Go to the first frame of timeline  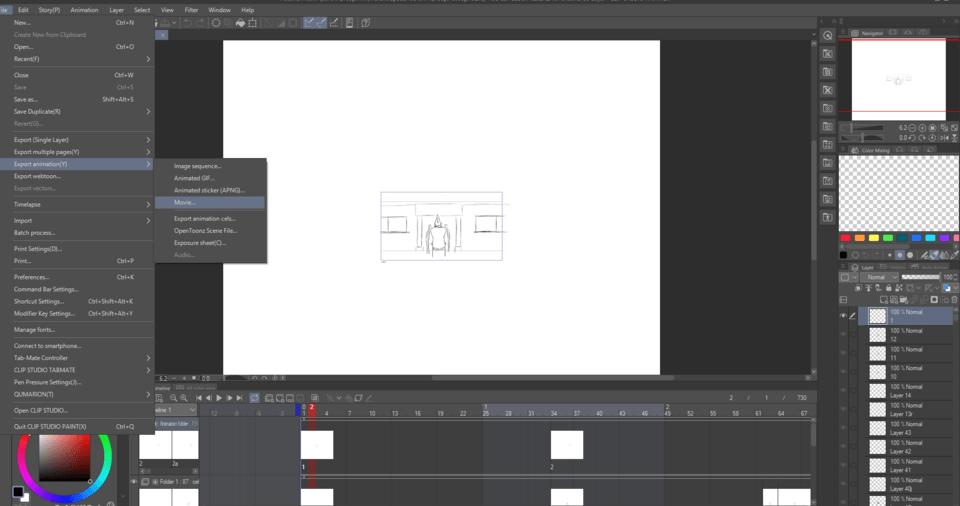pyautogui.click(x=199, y=398)
